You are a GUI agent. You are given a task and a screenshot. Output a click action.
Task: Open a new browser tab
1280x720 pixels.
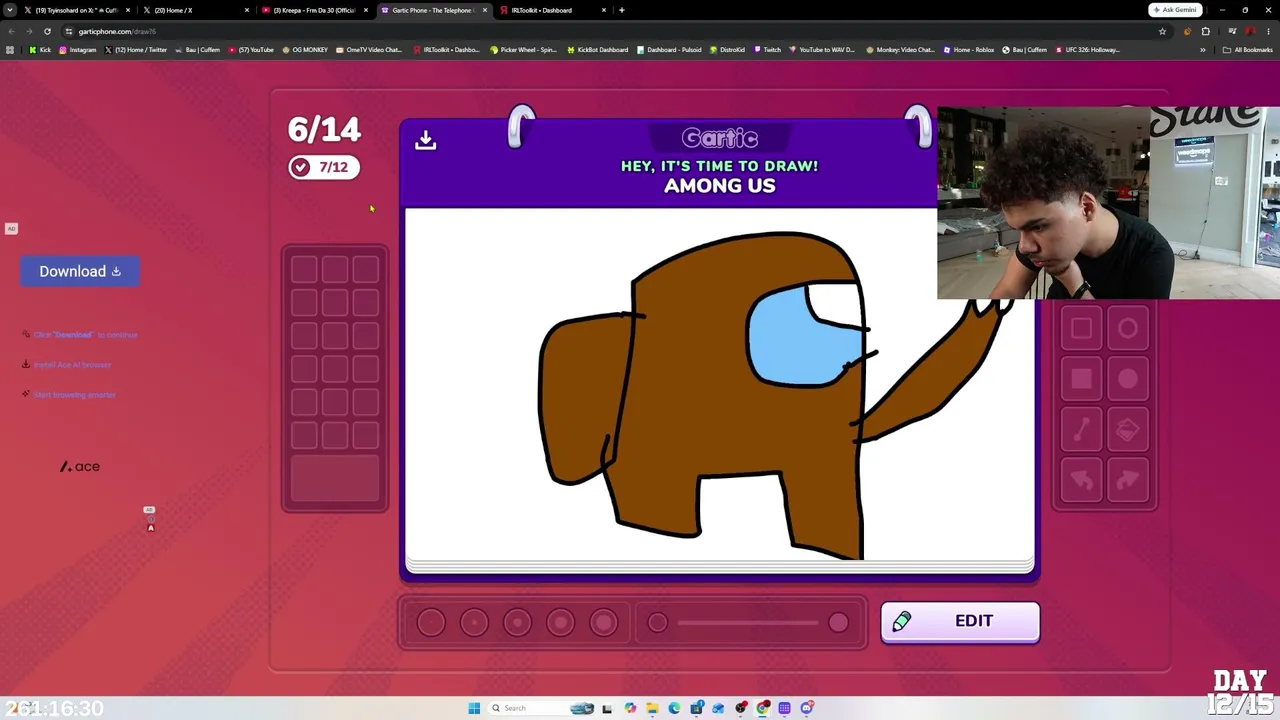click(x=622, y=10)
